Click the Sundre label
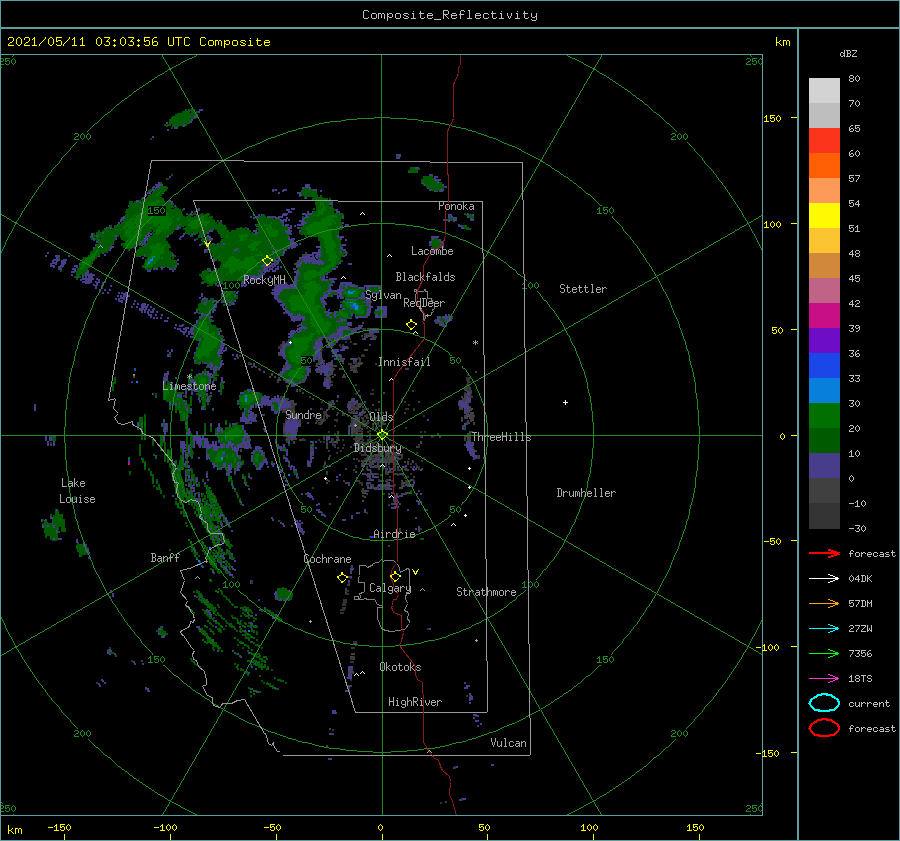 (x=303, y=414)
